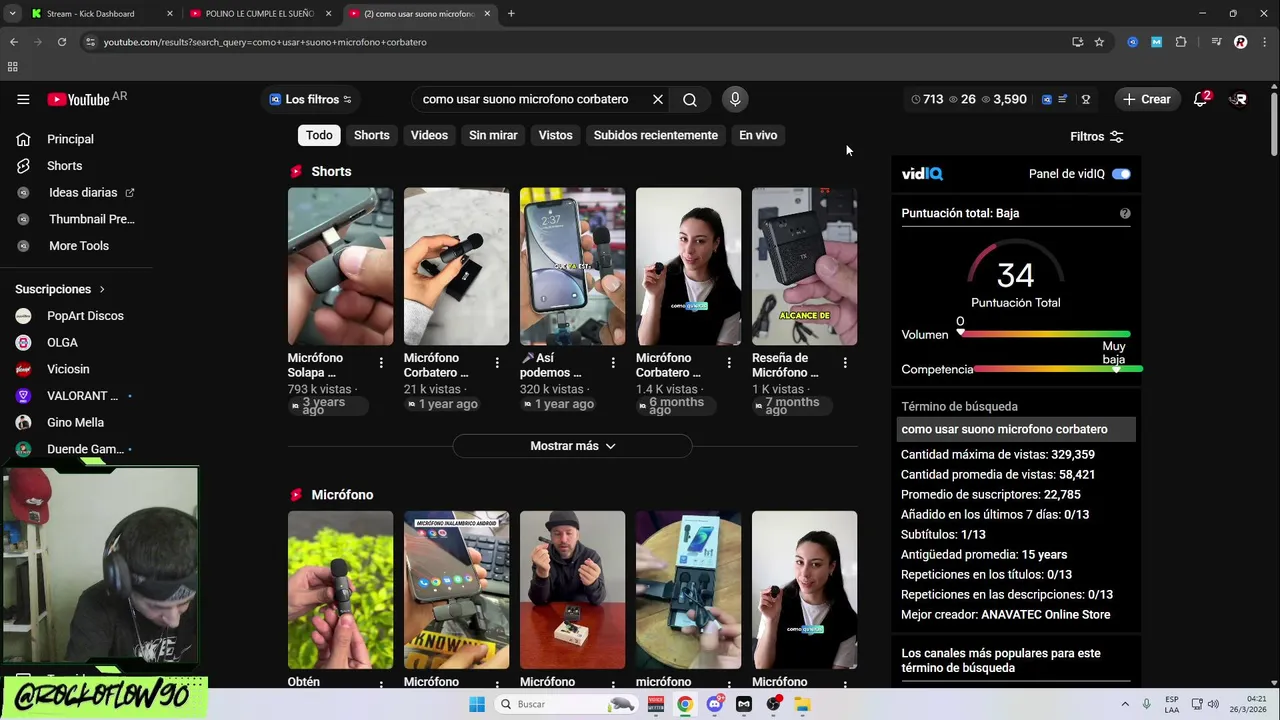Switch to Stream - Kick Dashboard tab
Screen dimensions: 1280x720
[x=102, y=14]
